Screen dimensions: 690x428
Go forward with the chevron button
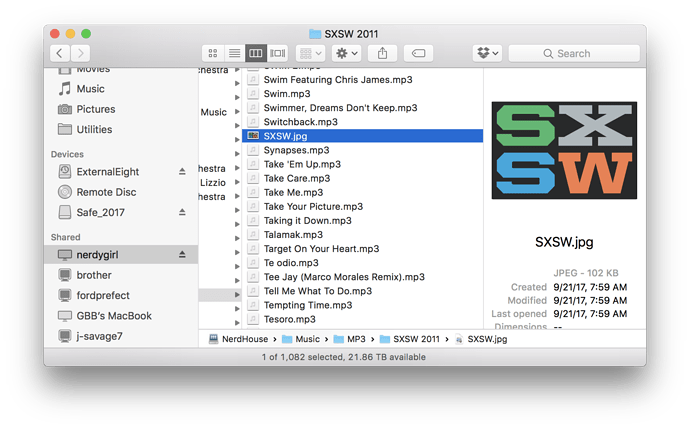(x=81, y=53)
